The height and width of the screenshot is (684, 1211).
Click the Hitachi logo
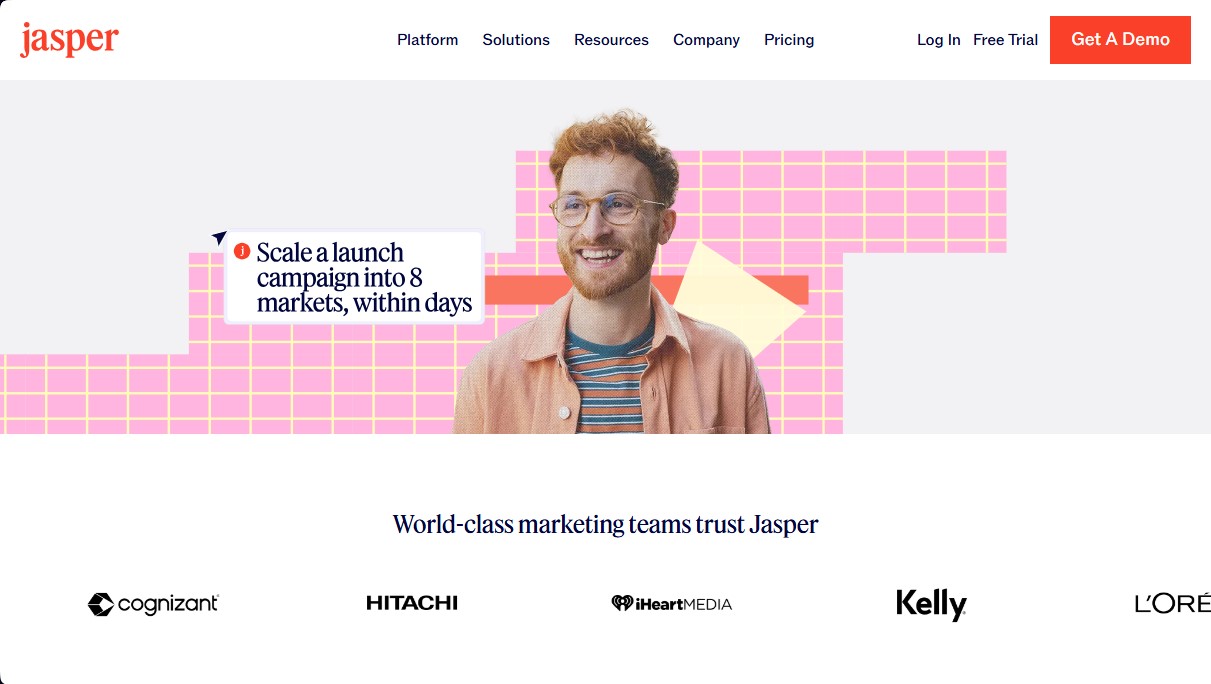pyautogui.click(x=412, y=603)
